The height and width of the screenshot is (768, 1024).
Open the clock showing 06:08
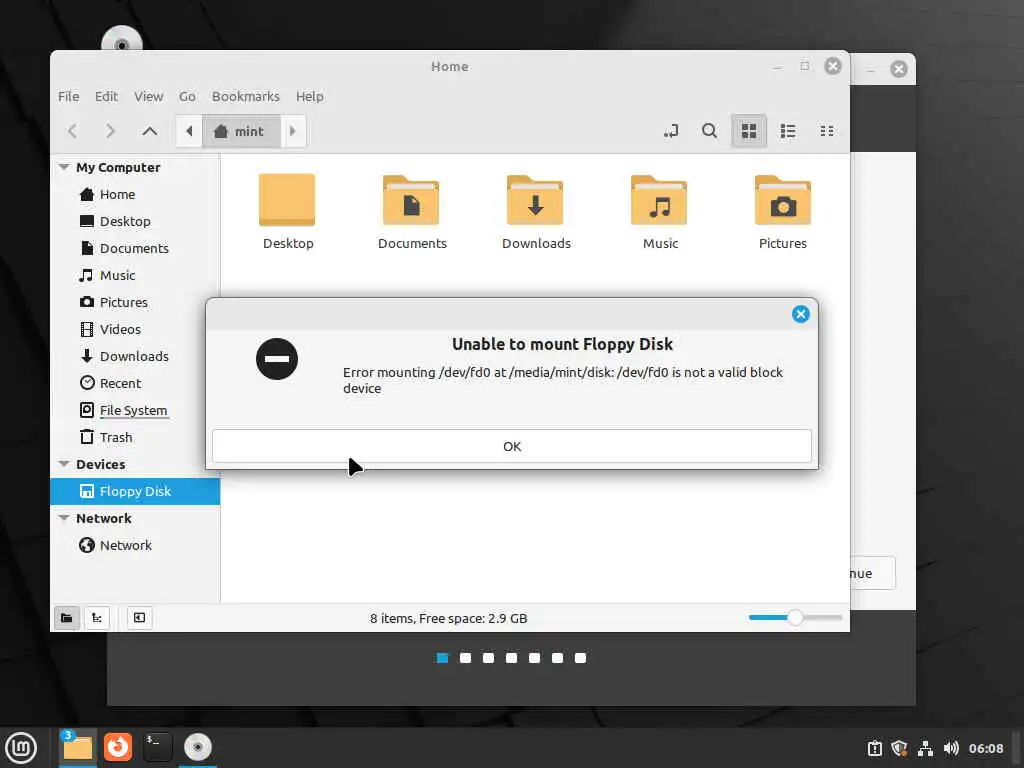(986, 748)
